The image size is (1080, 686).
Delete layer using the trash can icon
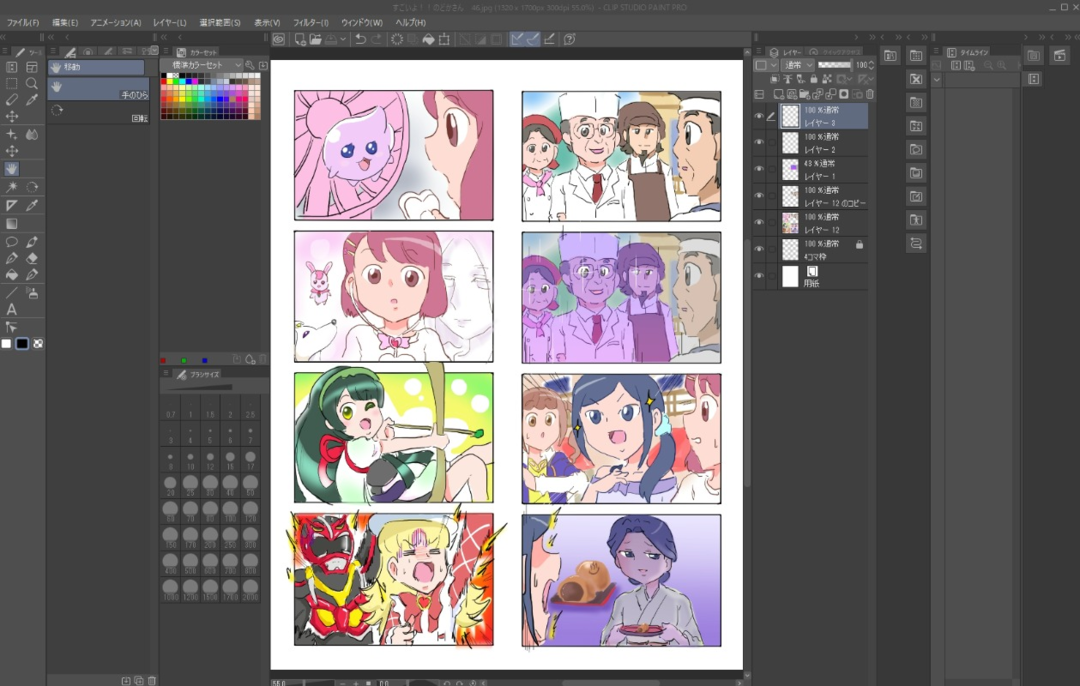pyautogui.click(x=869, y=94)
